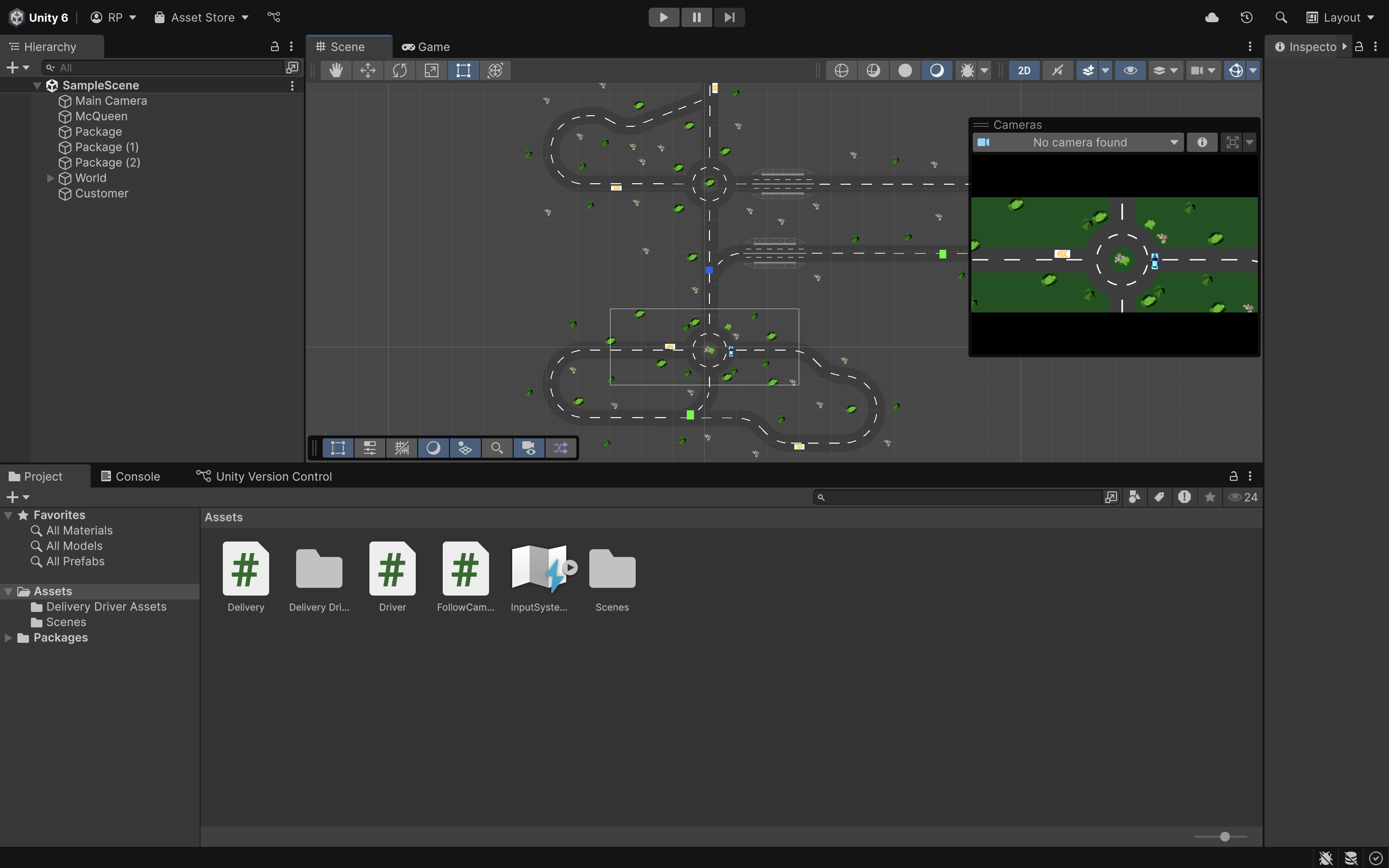This screenshot has height=868, width=1389.
Task: Open Unity Cloud services icon
Action: point(1212,17)
